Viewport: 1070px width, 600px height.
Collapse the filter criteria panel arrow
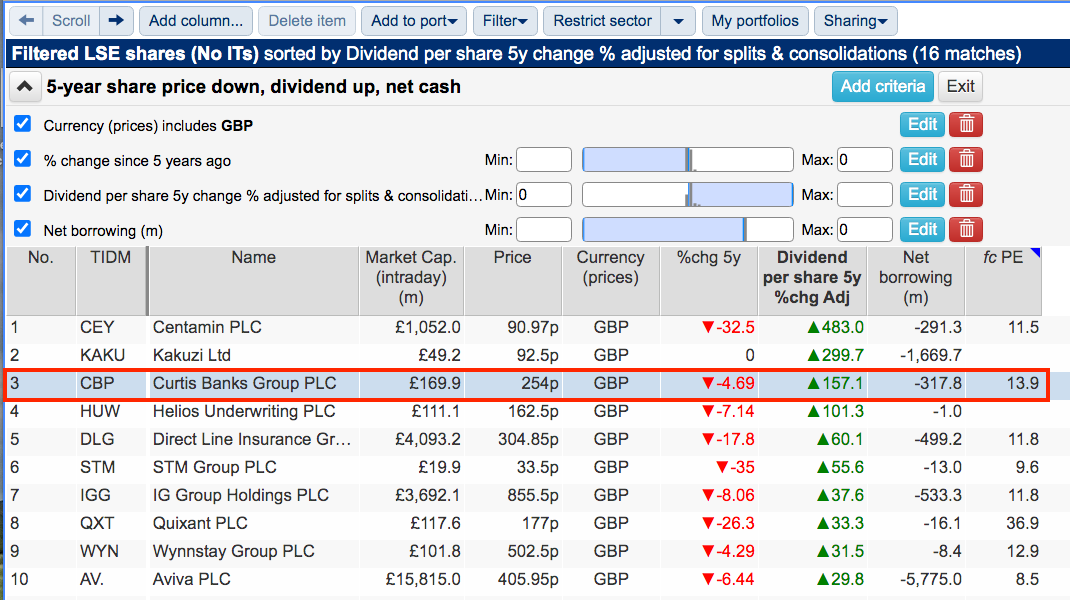click(x=25, y=87)
